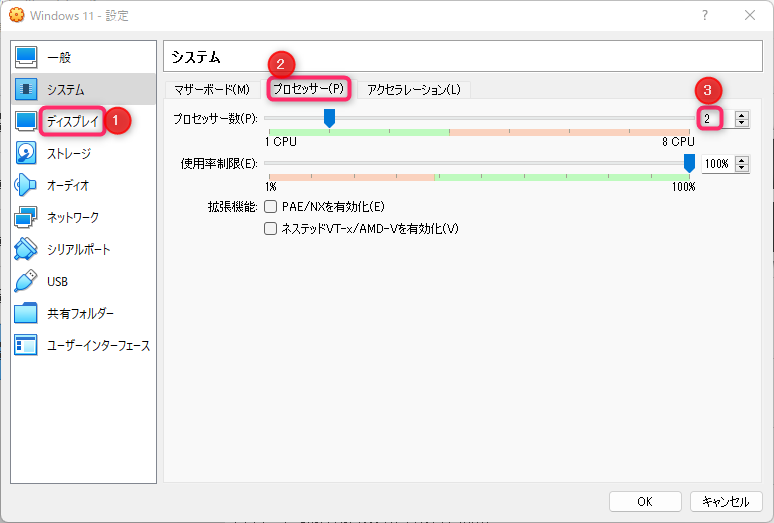Screen dimensions: 774x523
Task: Click the 共有フォルダー folder icon
Action: click(x=26, y=313)
